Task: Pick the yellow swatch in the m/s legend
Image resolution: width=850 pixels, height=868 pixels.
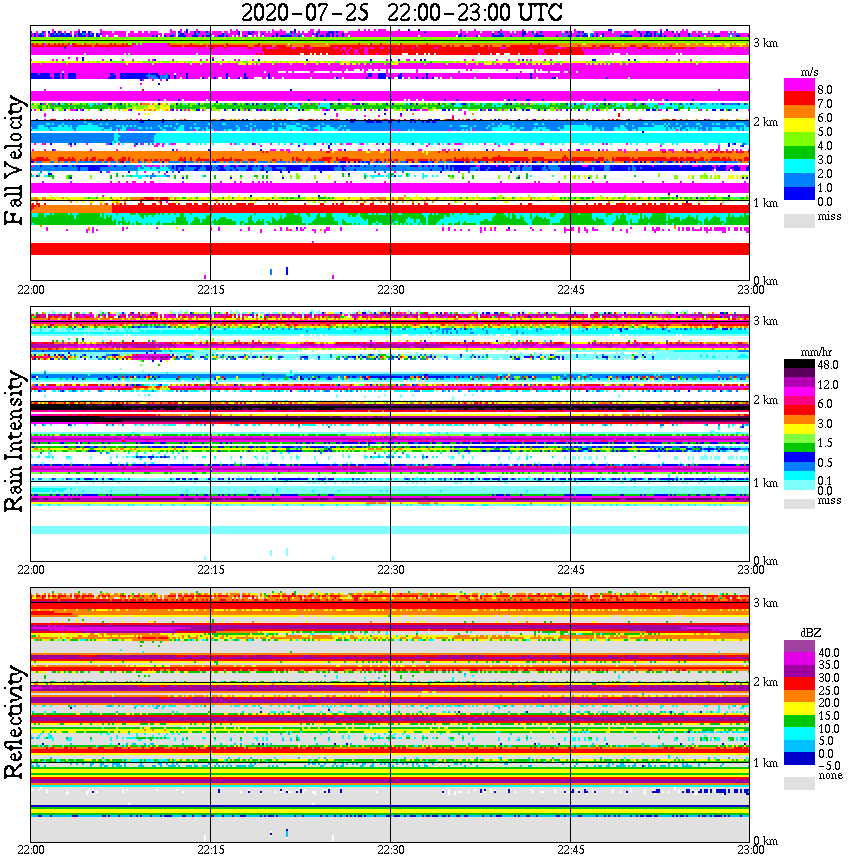Action: pyautogui.click(x=799, y=126)
